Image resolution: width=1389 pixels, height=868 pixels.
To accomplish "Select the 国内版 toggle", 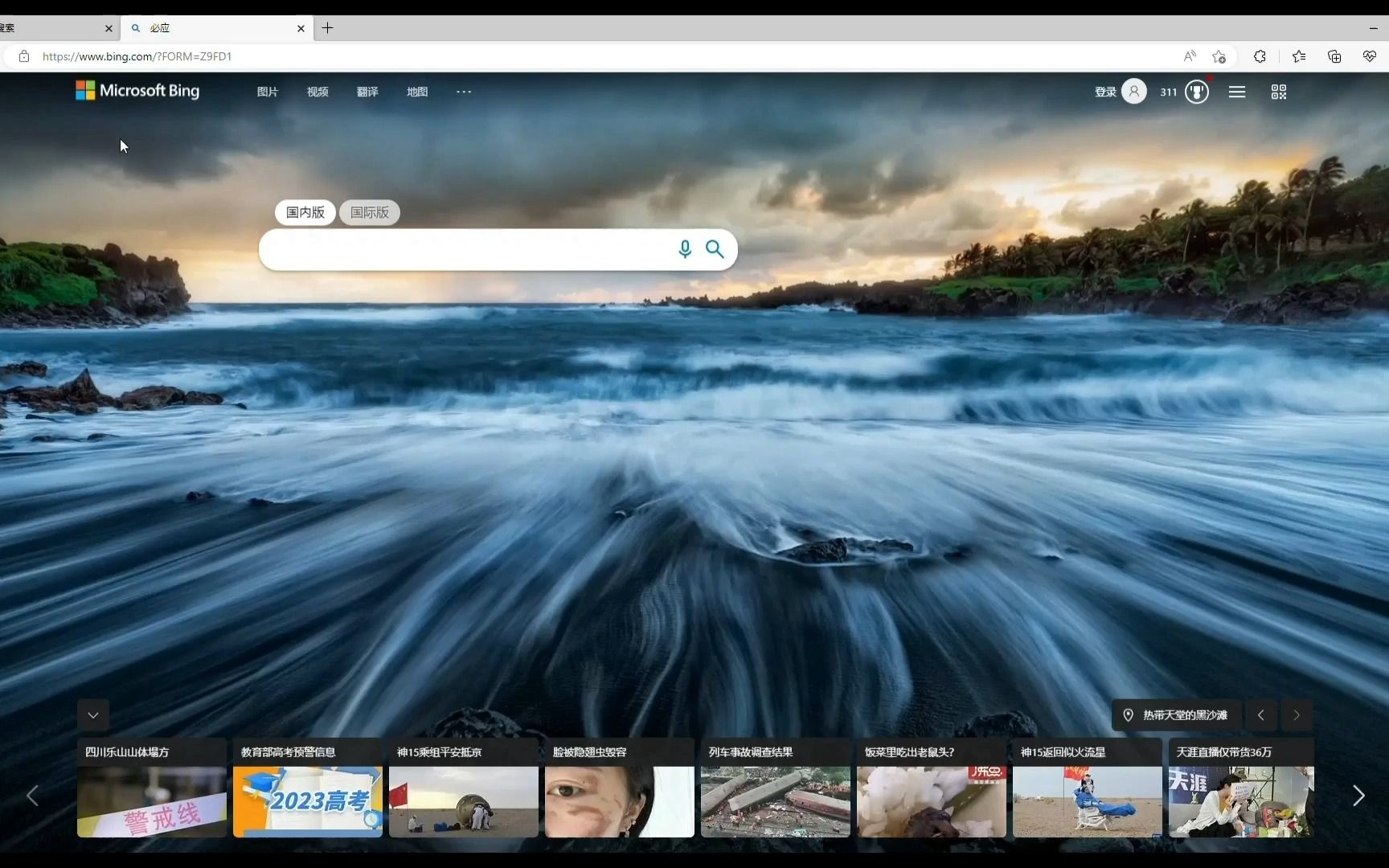I will pos(305,212).
